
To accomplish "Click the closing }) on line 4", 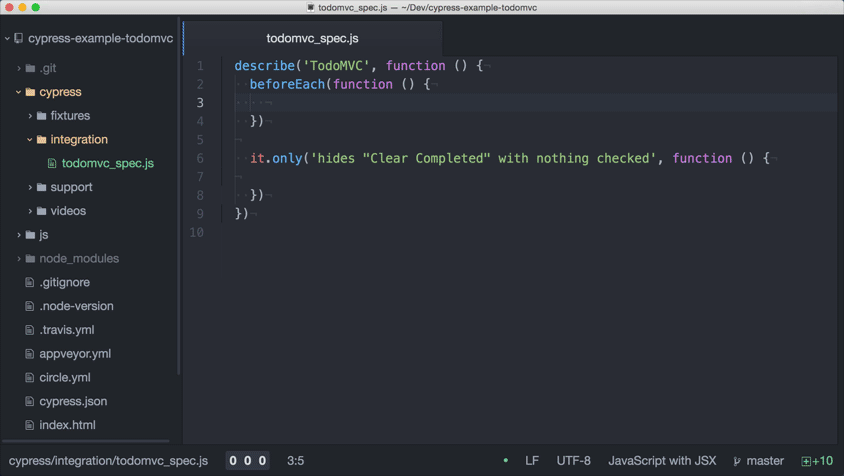I will (256, 121).
